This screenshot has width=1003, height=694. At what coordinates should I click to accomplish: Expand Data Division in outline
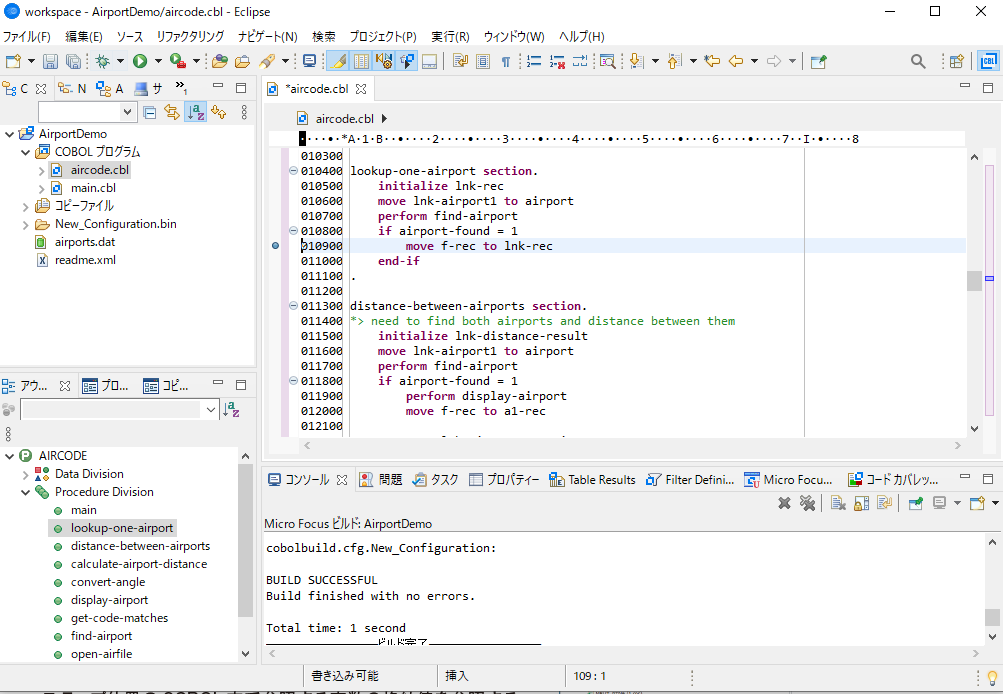pyautogui.click(x=26, y=475)
